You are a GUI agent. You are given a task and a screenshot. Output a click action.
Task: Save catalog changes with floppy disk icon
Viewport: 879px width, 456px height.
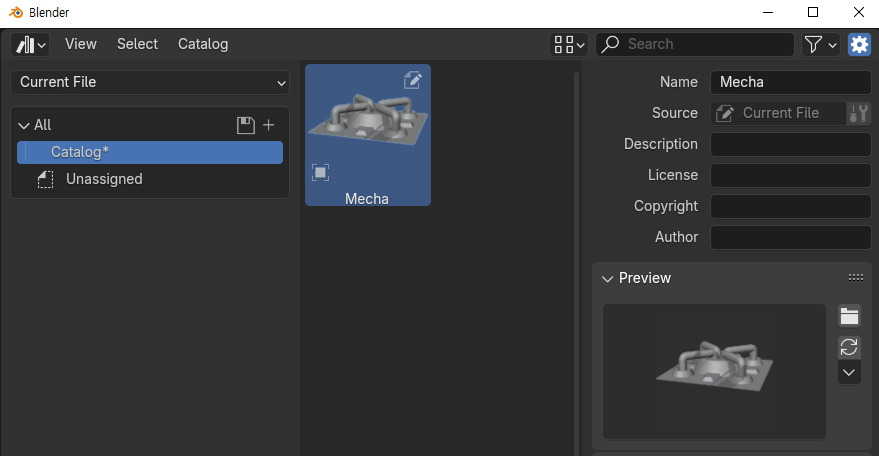(246, 125)
